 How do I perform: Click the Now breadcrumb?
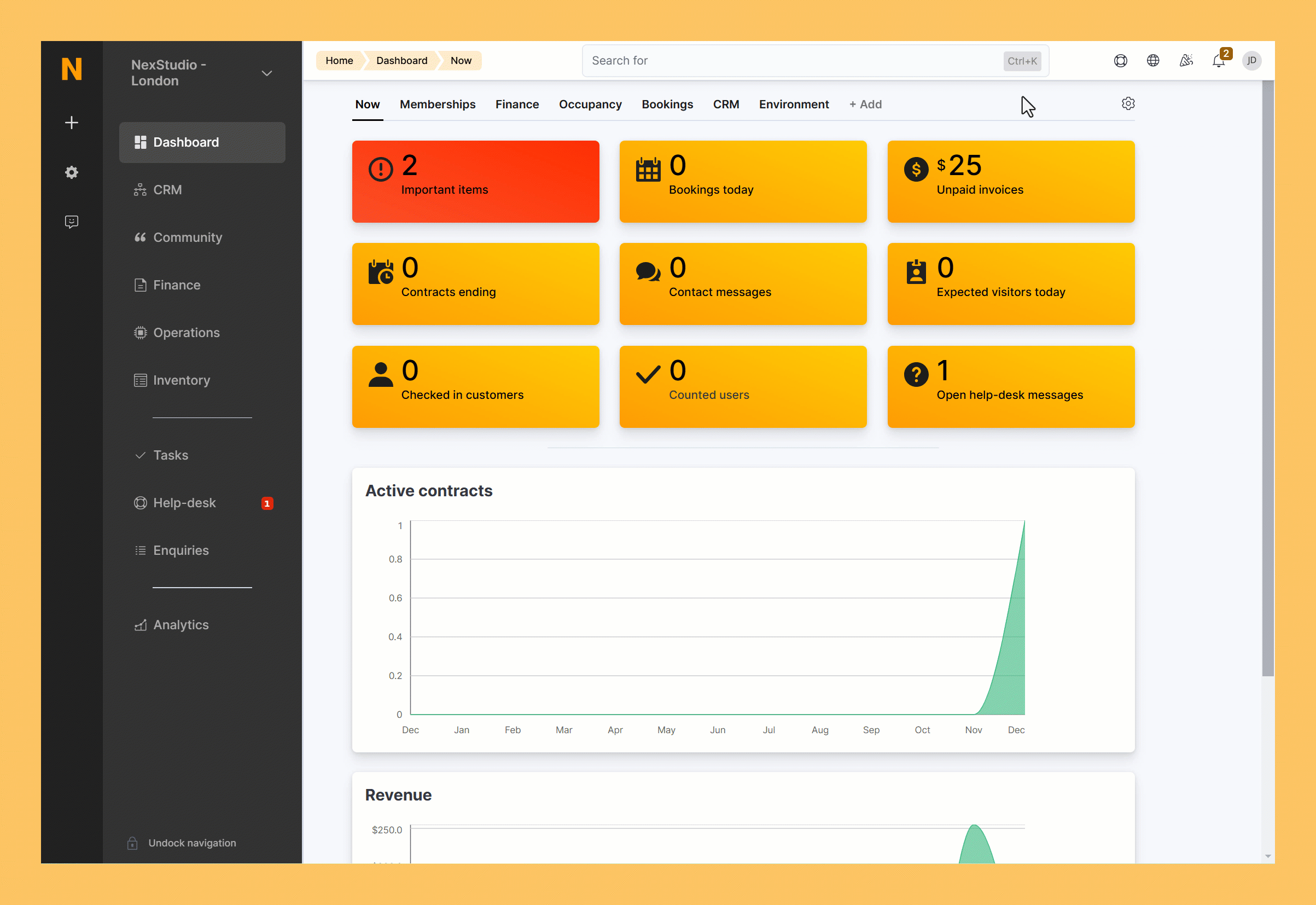[461, 61]
